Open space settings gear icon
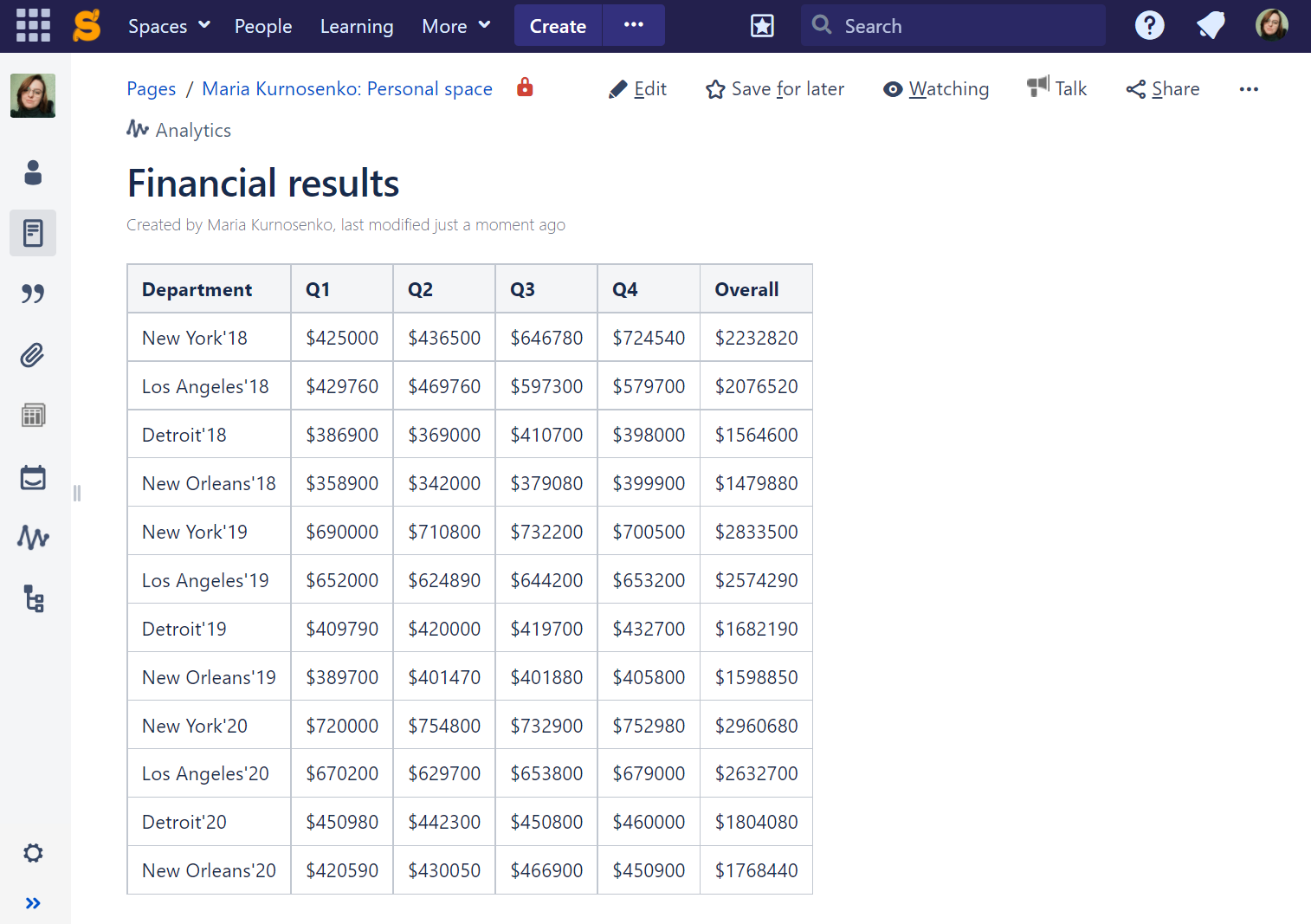Viewport: 1311px width, 924px height. tap(33, 853)
